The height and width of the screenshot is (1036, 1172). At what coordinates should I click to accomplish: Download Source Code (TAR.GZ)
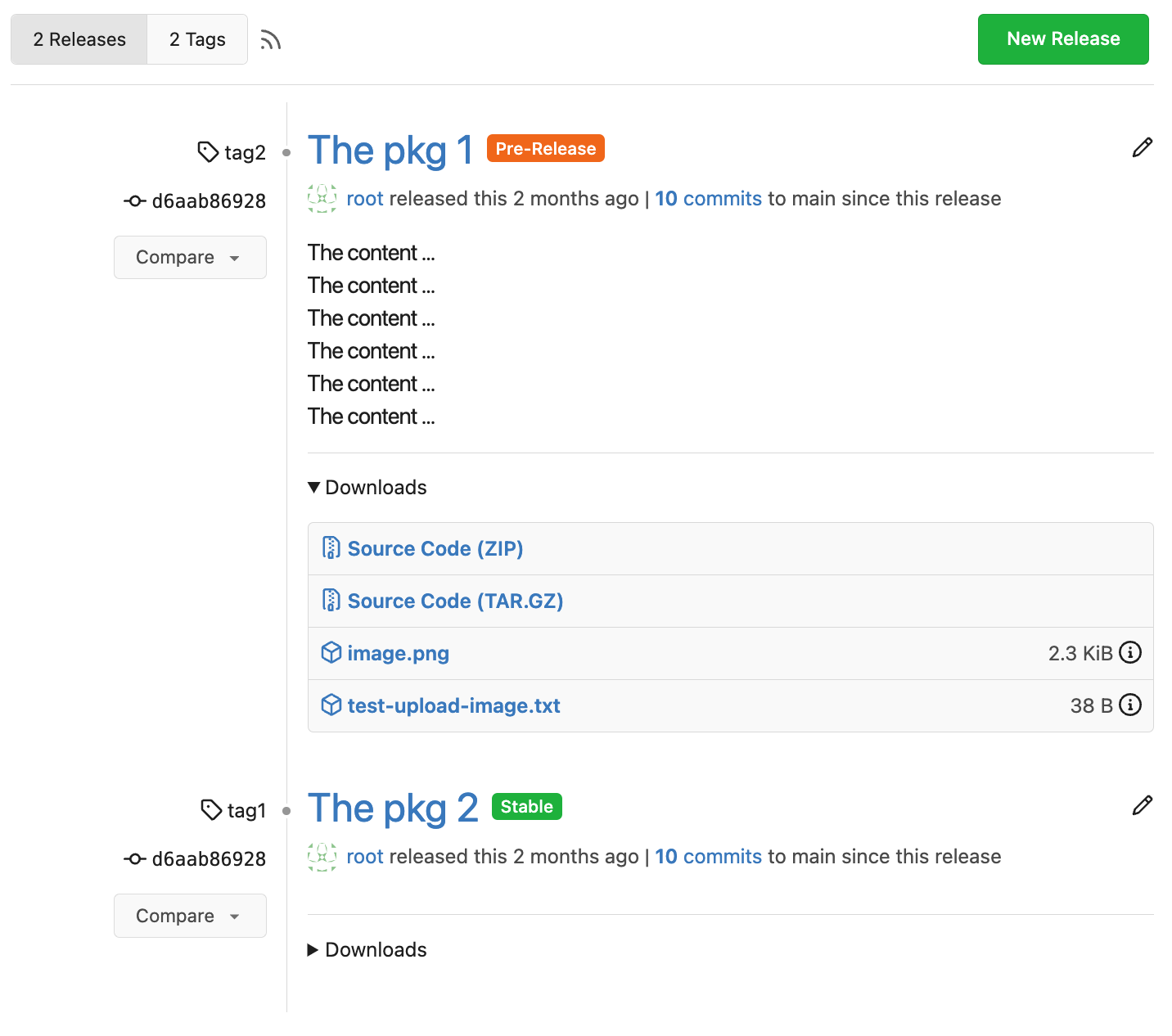click(455, 601)
